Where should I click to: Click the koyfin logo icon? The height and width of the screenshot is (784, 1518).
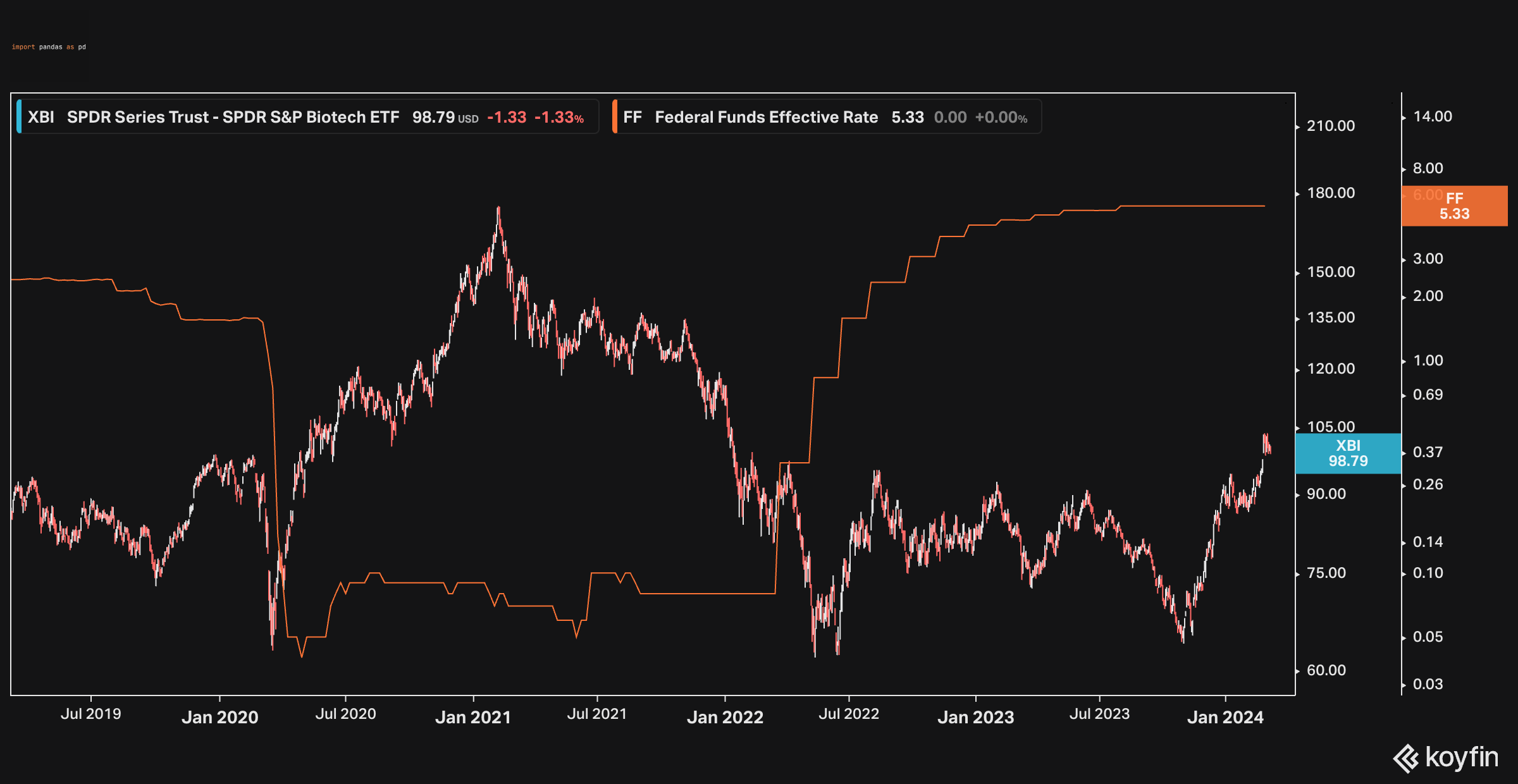coord(1406,758)
